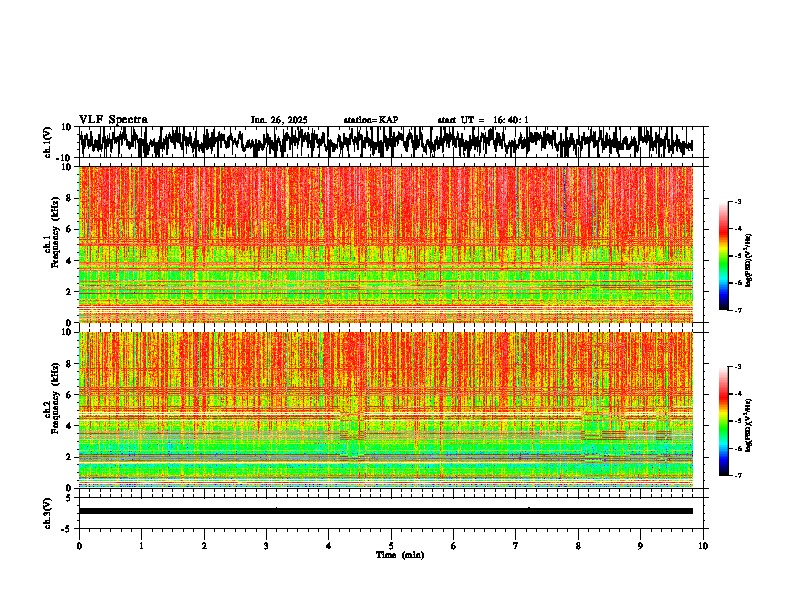Click the -5 label on ch.1 colorbar
Screen dimensions: 792x612
(737, 256)
